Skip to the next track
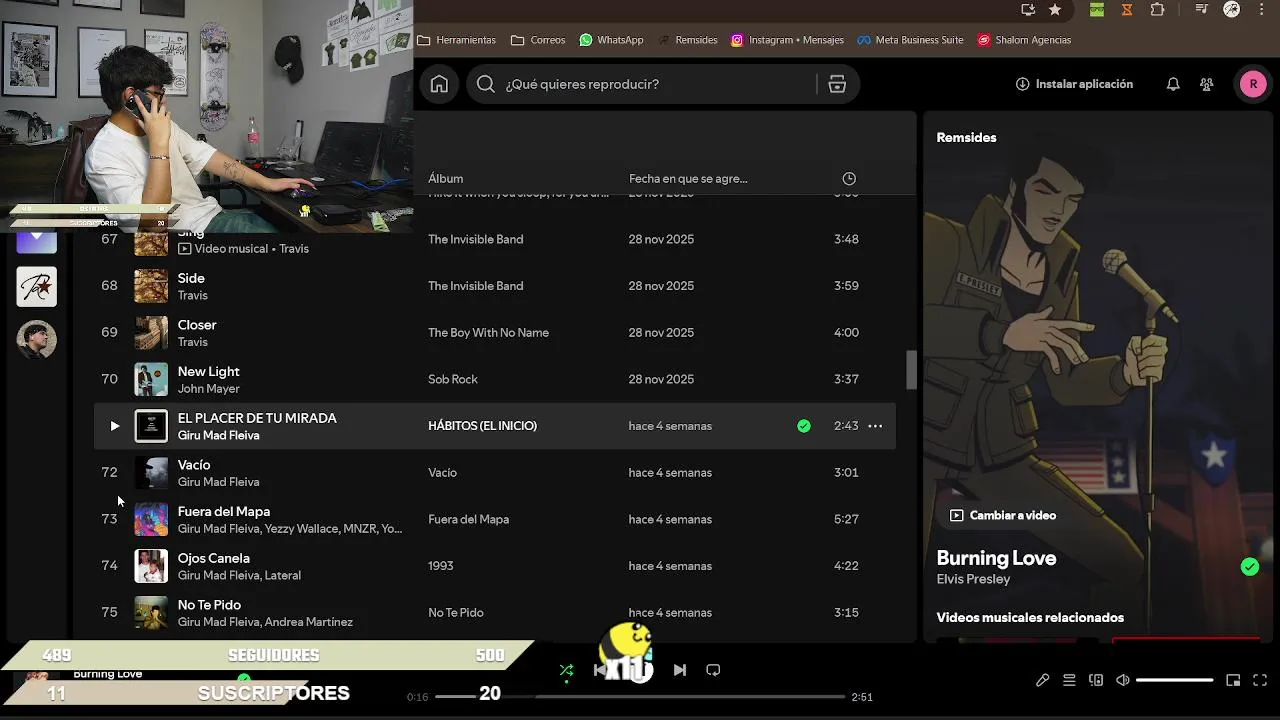The width and height of the screenshot is (1280, 720). click(680, 670)
